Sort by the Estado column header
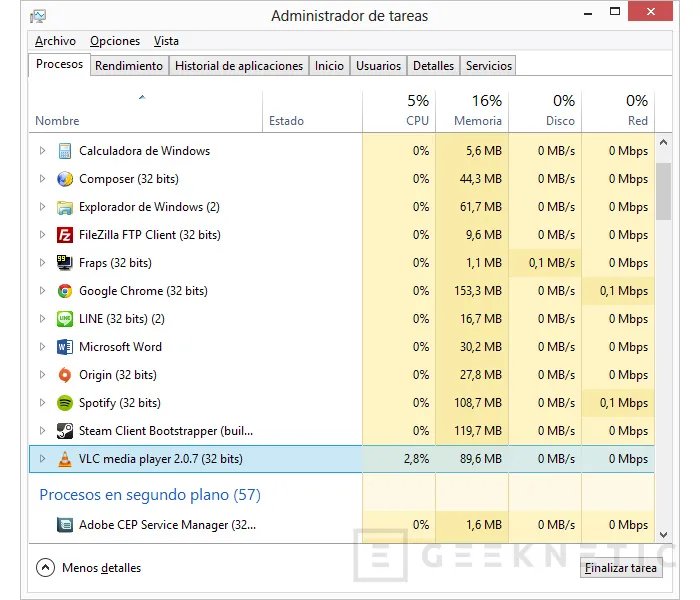The width and height of the screenshot is (700, 600). click(312, 112)
